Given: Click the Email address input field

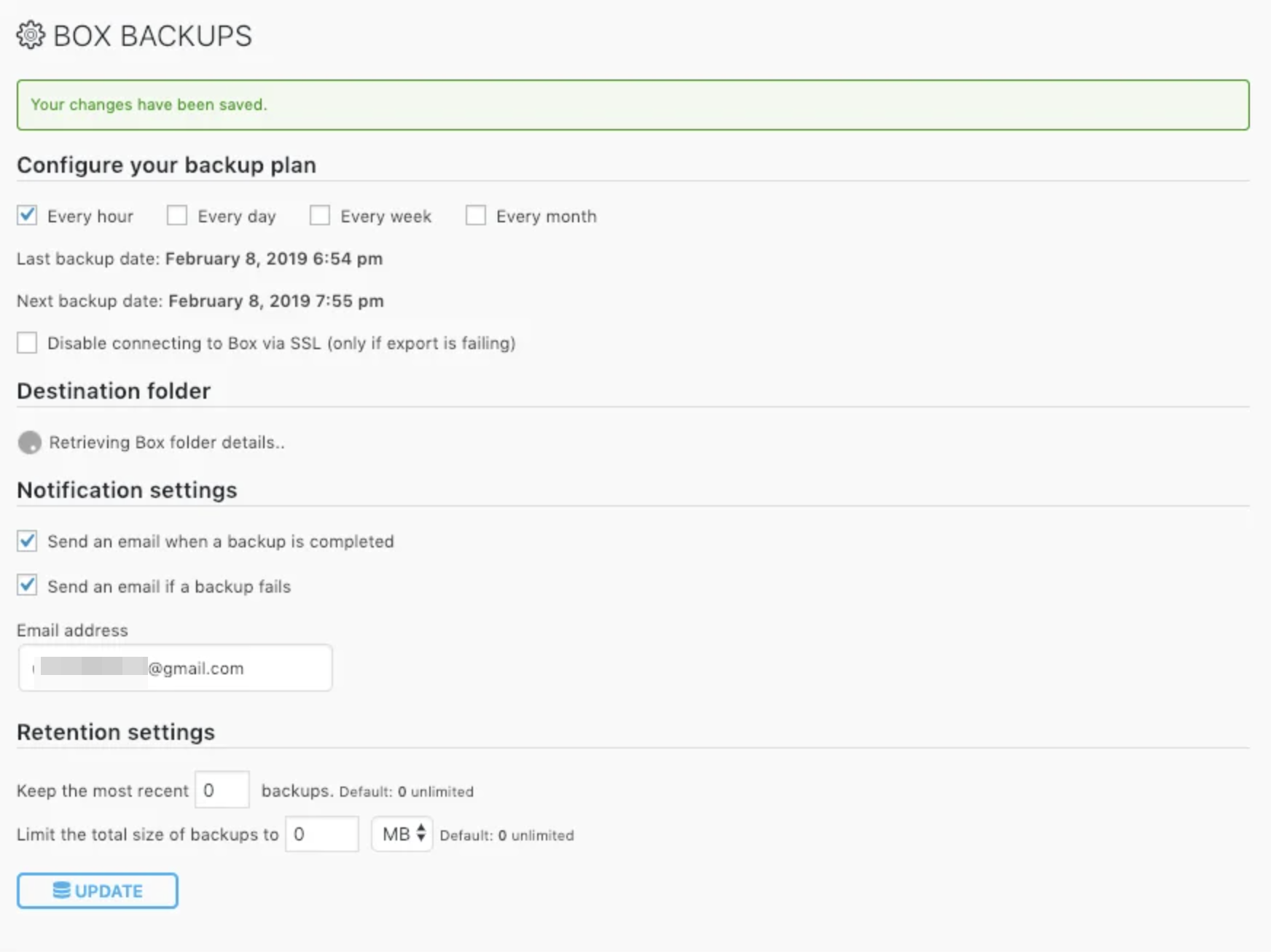Looking at the screenshot, I should (175, 668).
